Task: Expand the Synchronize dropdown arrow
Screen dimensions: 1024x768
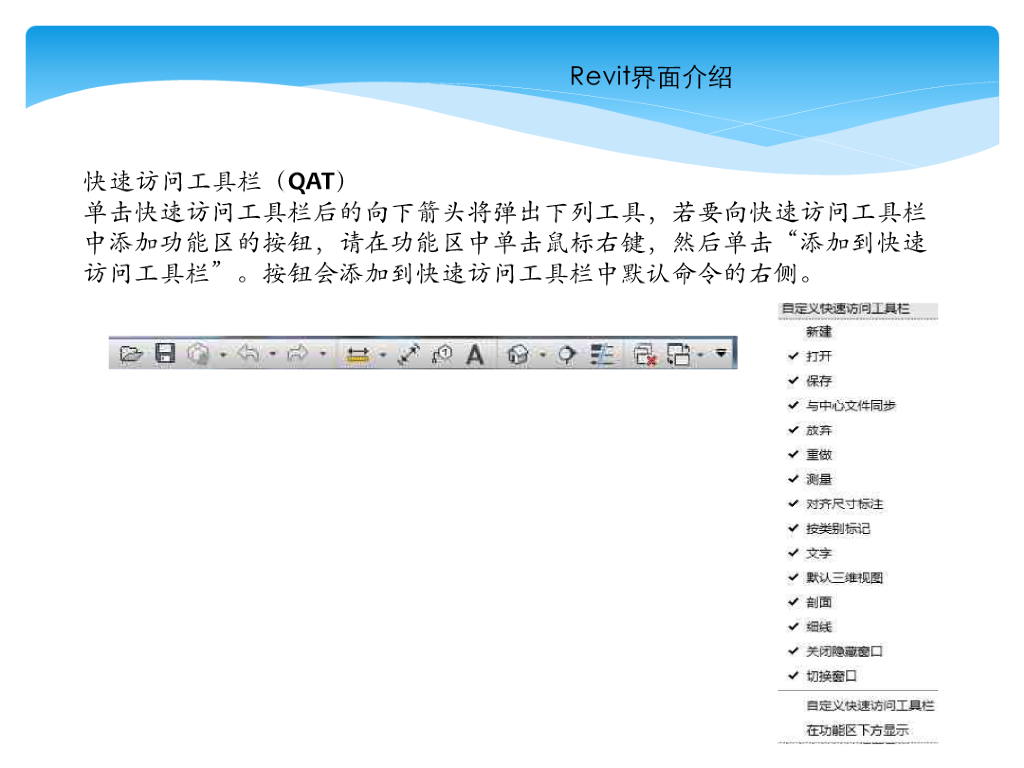Action: (x=223, y=355)
